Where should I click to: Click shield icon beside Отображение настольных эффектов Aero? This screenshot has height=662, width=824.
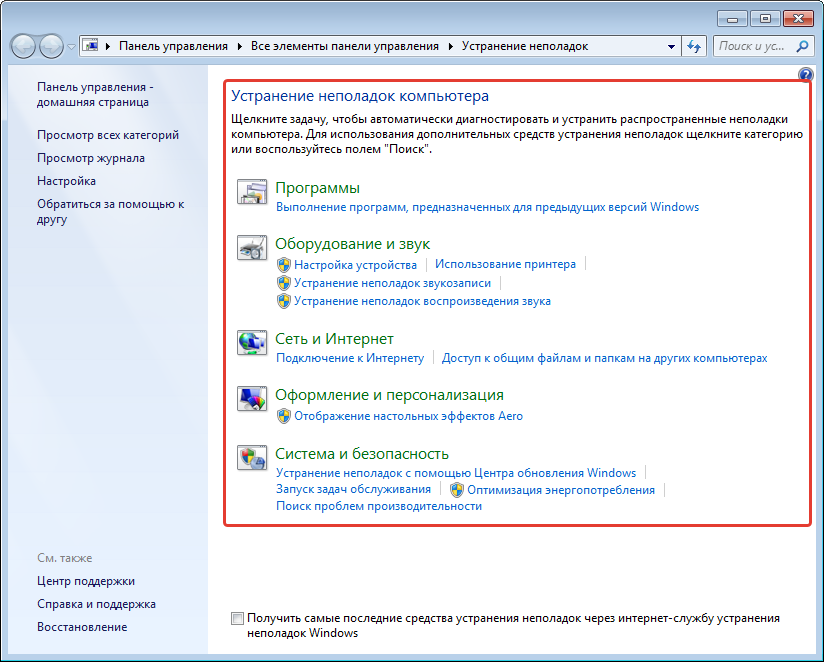284,416
